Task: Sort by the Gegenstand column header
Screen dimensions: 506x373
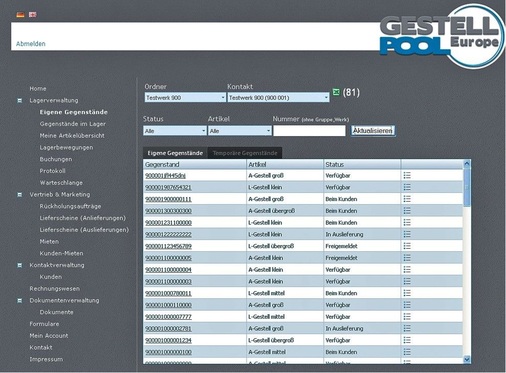Action: [x=195, y=164]
